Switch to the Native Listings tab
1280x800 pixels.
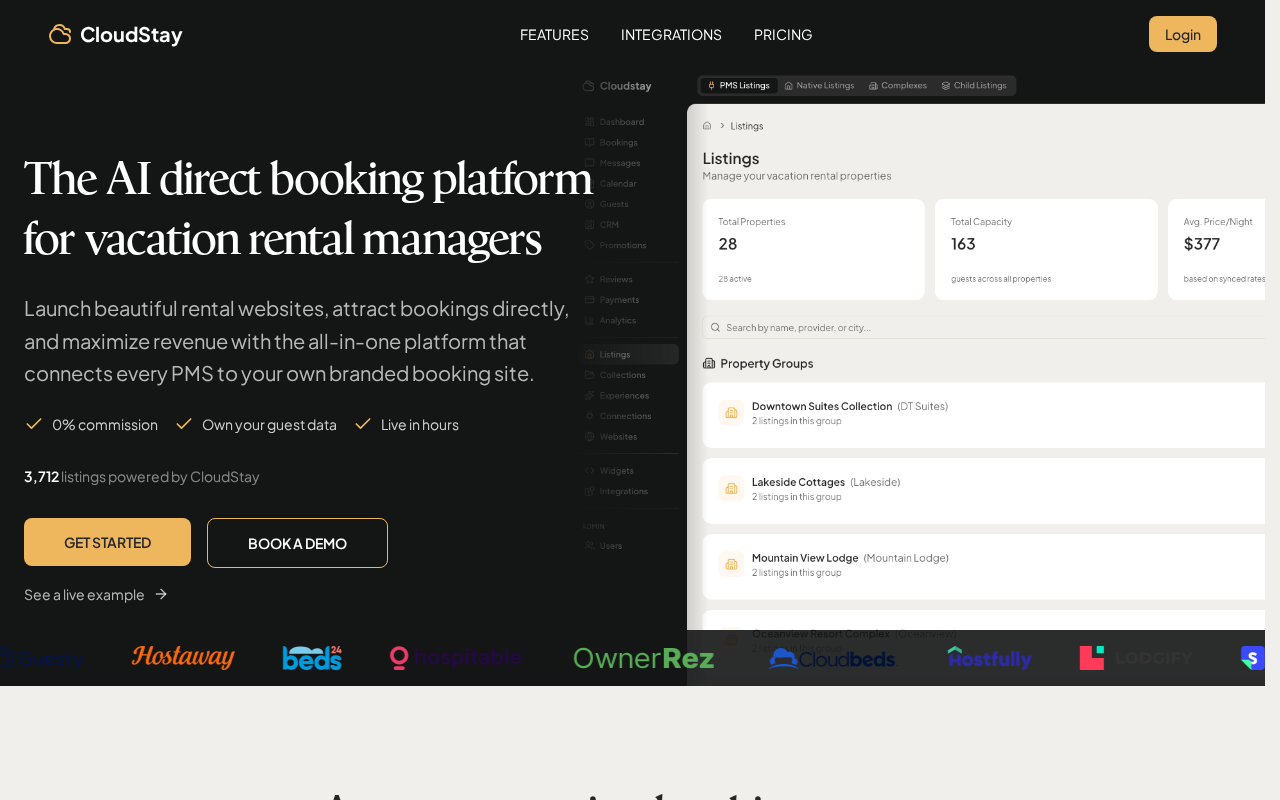point(819,86)
